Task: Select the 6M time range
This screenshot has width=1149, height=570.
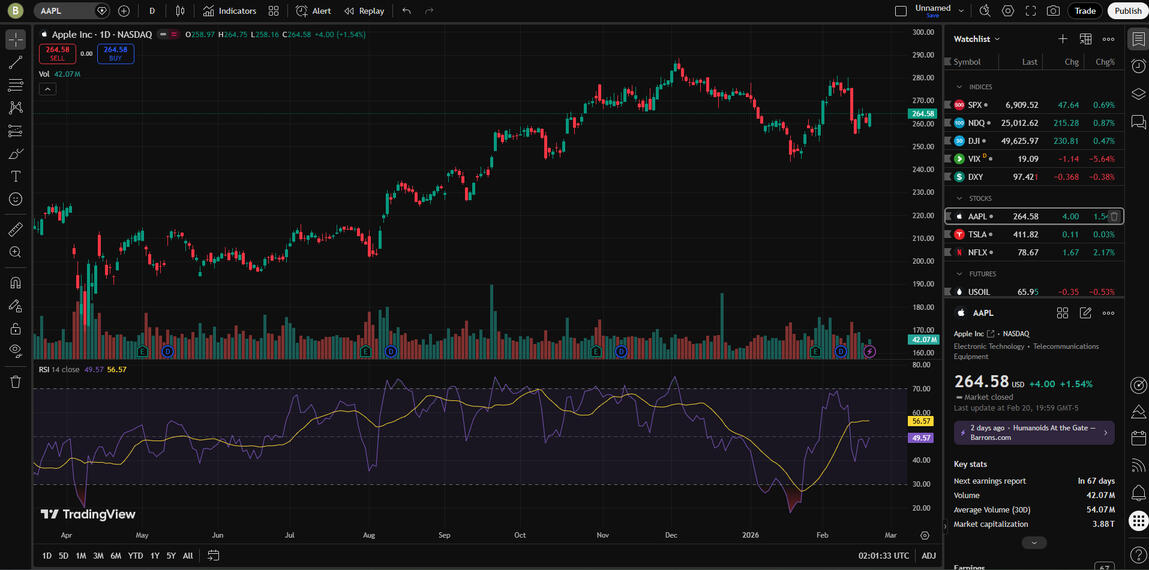Action: (x=116, y=555)
